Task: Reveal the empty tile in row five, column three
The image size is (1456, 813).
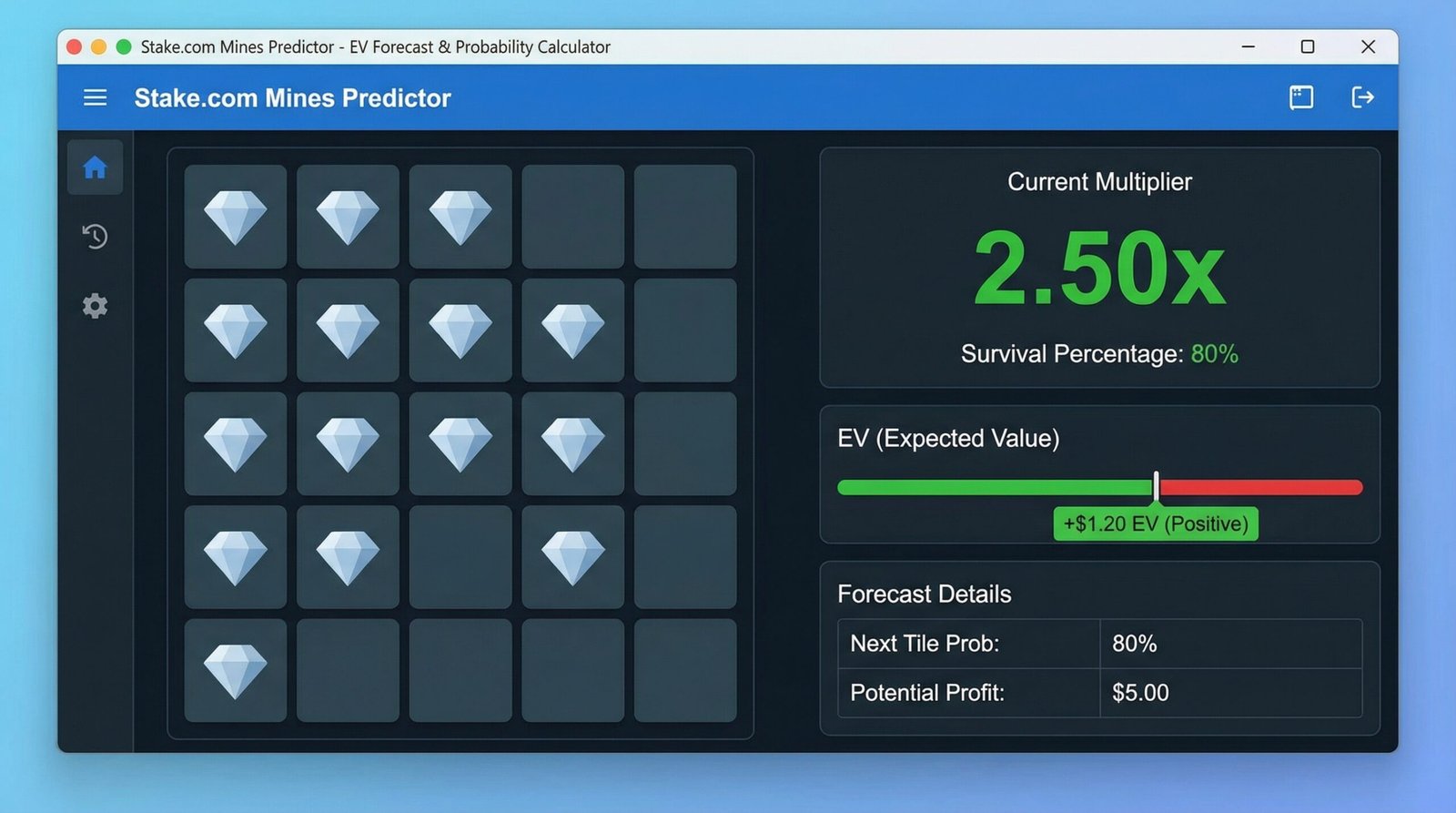Action: coord(460,671)
